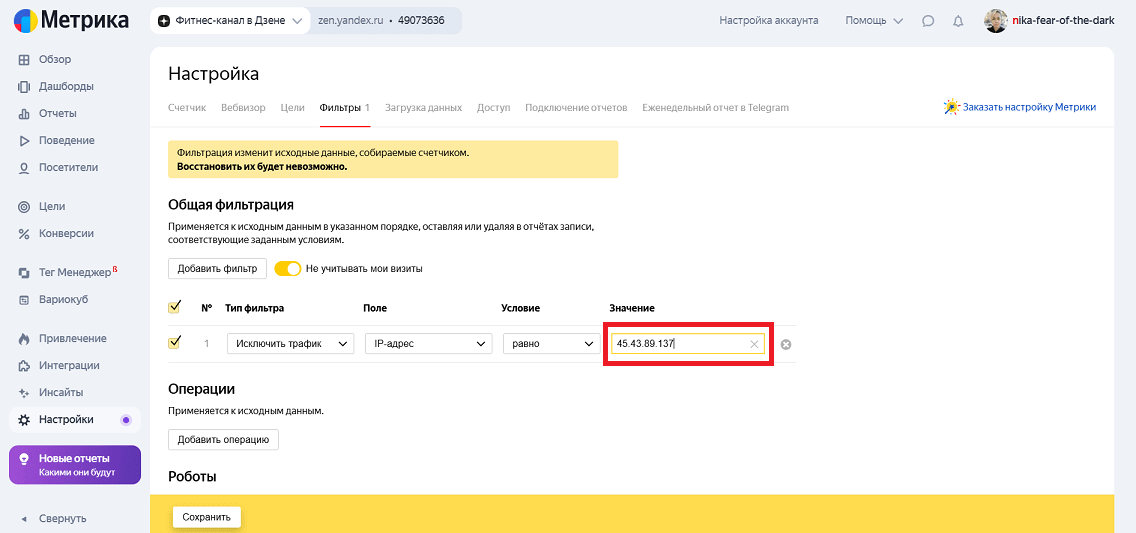
Task: Toggle the 'Не учитывать мои визиты' switch
Action: pyautogui.click(x=288, y=268)
